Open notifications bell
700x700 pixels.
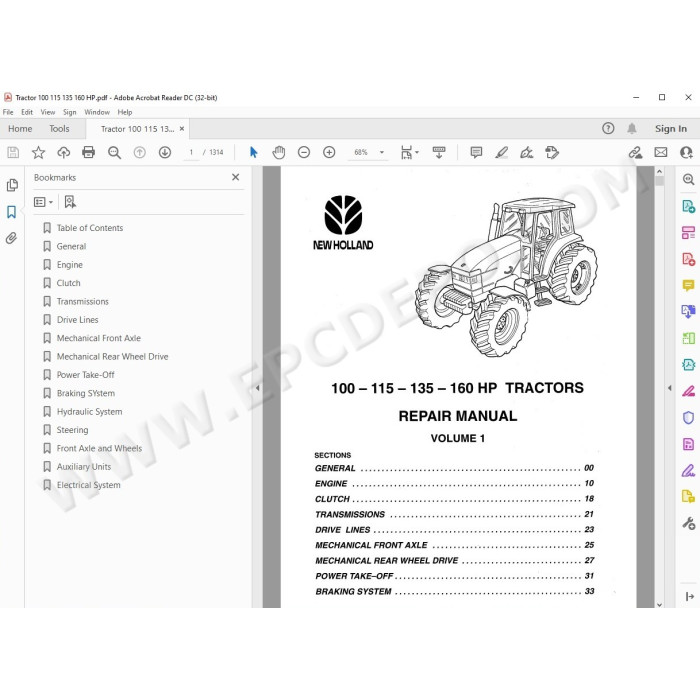tap(632, 129)
